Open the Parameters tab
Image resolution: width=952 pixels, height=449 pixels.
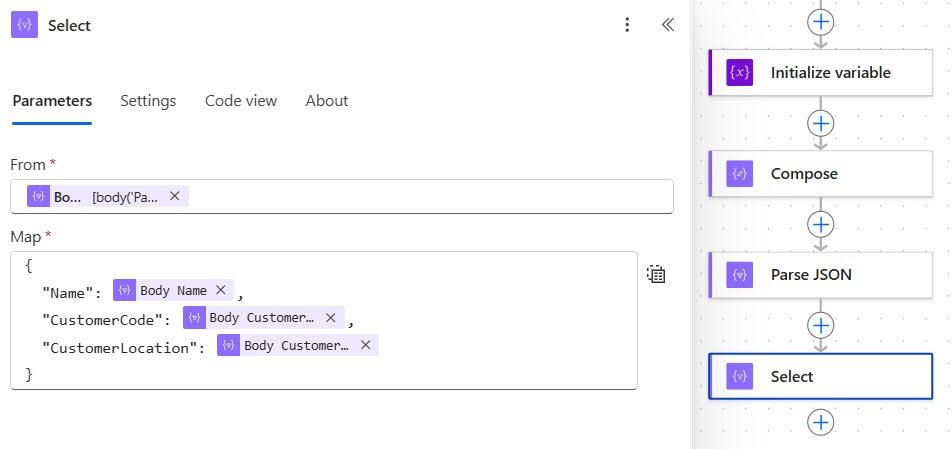coord(52,101)
